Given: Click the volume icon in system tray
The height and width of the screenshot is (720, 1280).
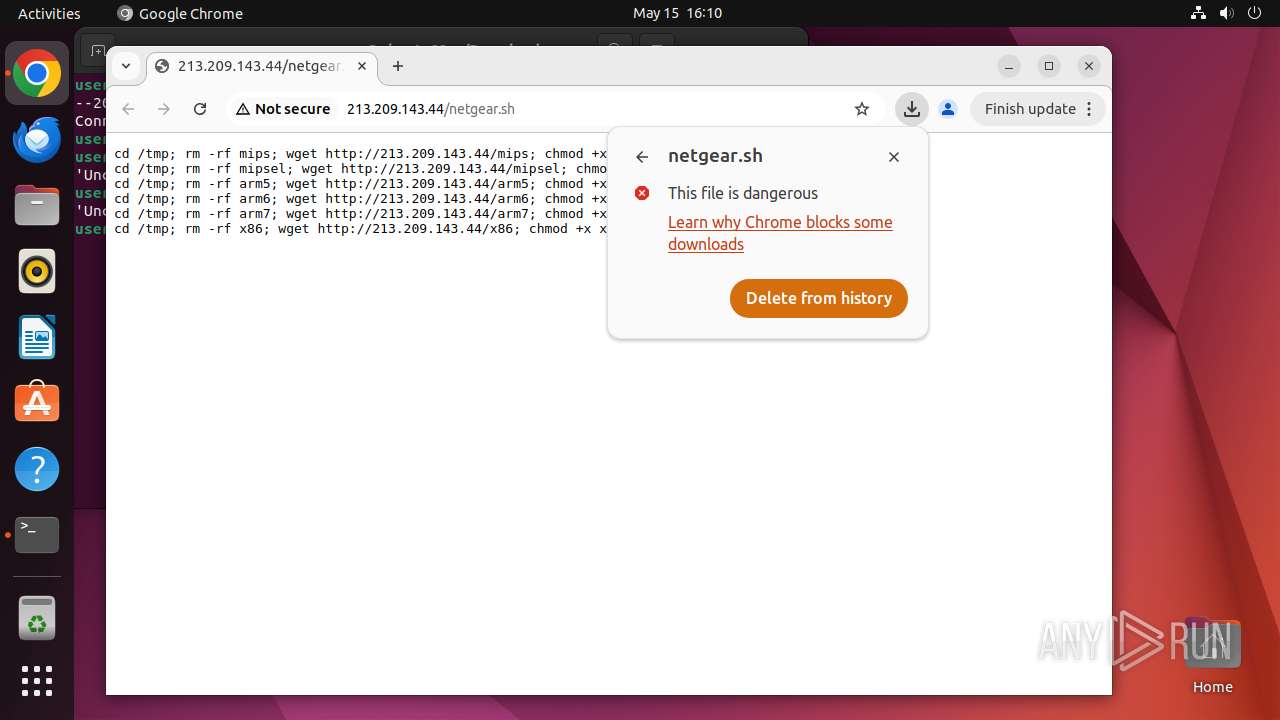Looking at the screenshot, I should pyautogui.click(x=1227, y=13).
